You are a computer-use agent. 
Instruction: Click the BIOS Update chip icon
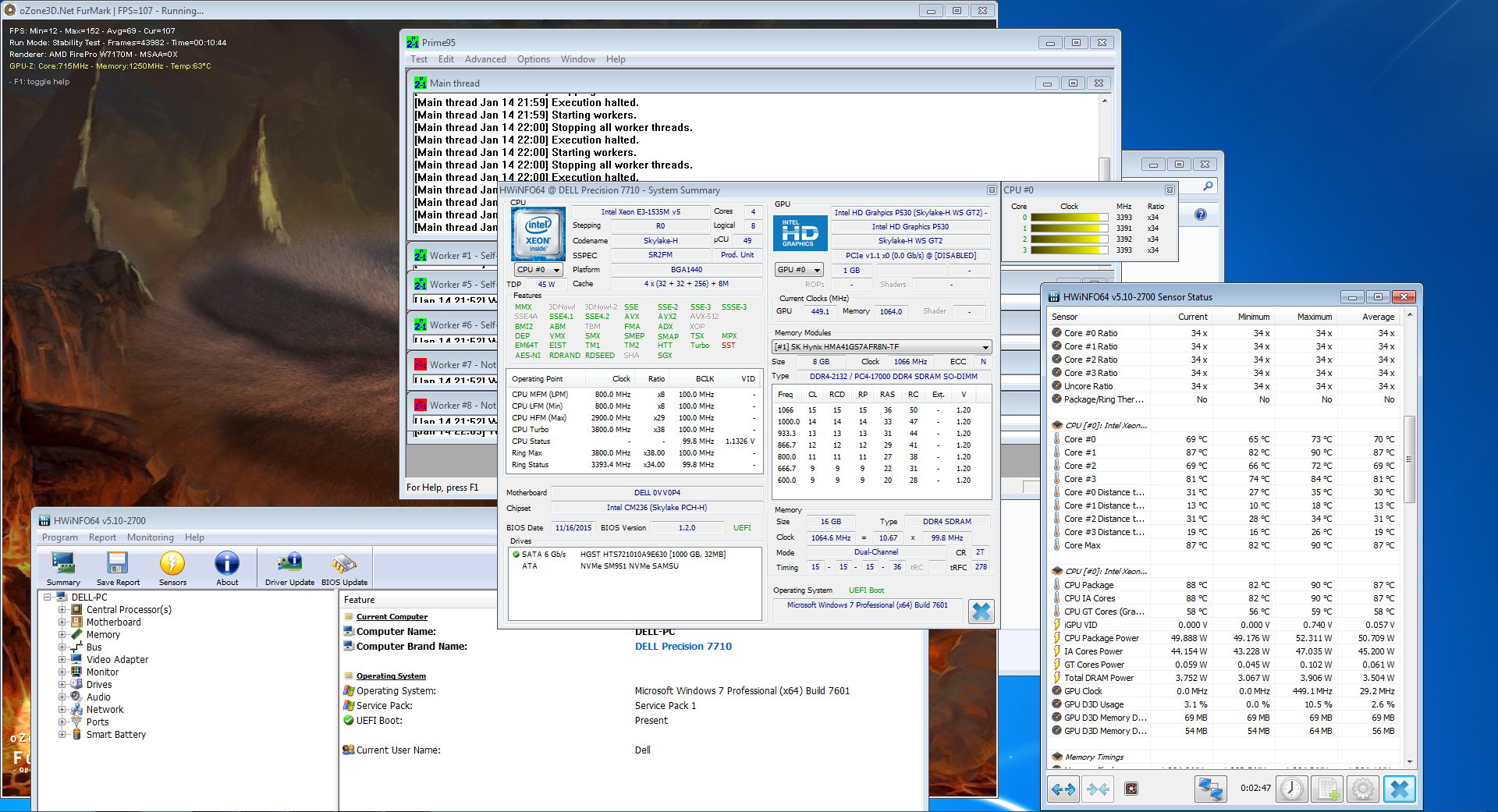coord(344,569)
